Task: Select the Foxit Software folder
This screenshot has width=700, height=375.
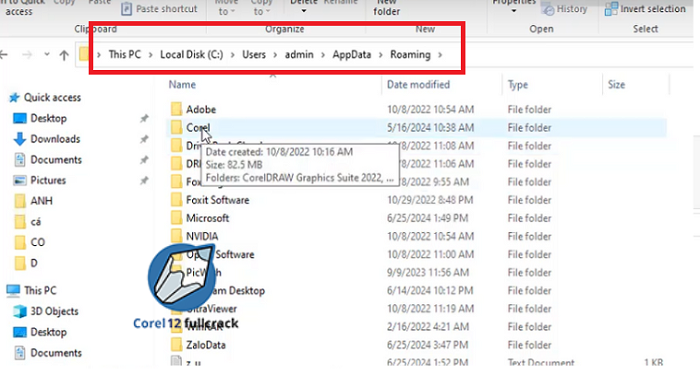Action: click(217, 200)
